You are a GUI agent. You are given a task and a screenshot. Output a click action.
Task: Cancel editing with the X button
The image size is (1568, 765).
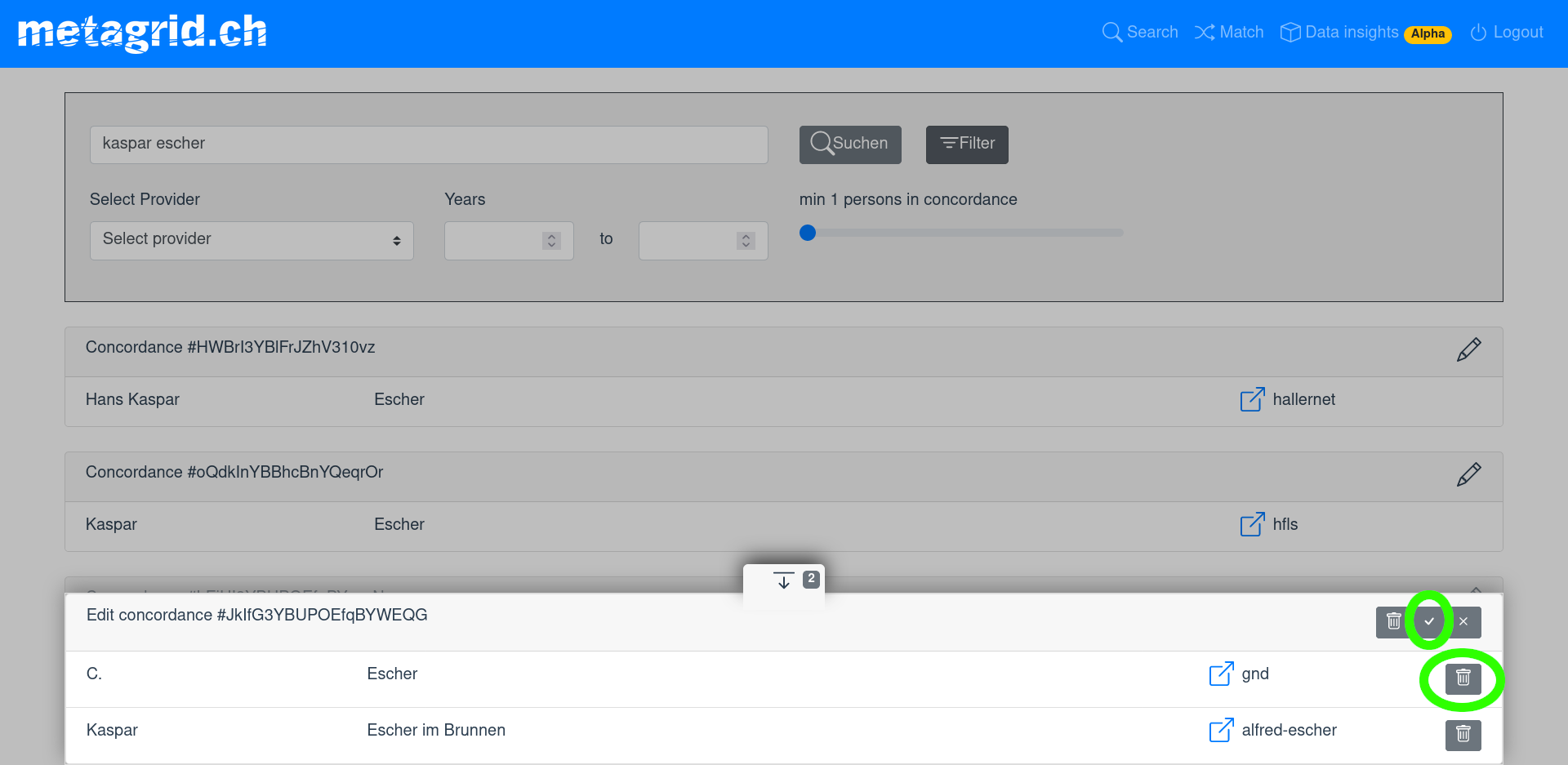pyautogui.click(x=1463, y=621)
